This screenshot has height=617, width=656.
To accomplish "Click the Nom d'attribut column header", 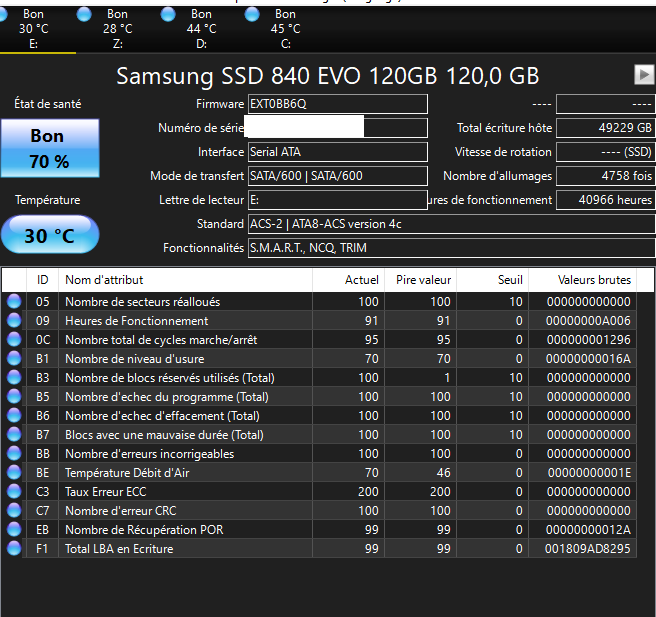I will (x=185, y=279).
